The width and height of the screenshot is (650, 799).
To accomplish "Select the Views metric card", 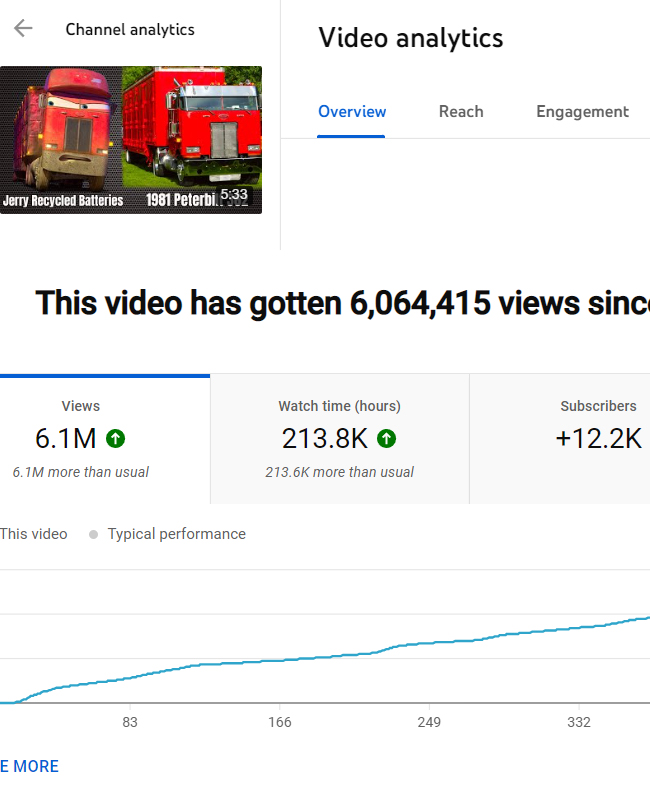I will [x=81, y=438].
